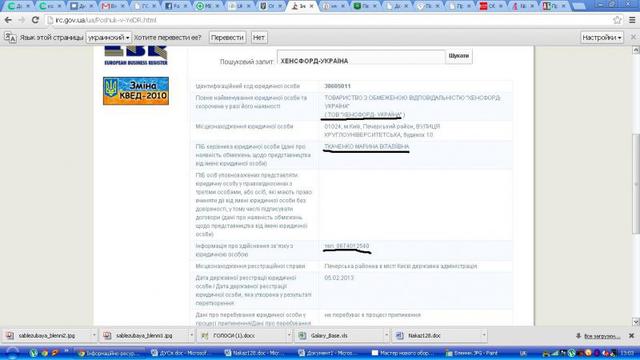The height and width of the screenshot is (360, 640).
Task: Switch to Chrome Інформаційно ресур... taskbar button
Action: pyautogui.click(x=111, y=353)
